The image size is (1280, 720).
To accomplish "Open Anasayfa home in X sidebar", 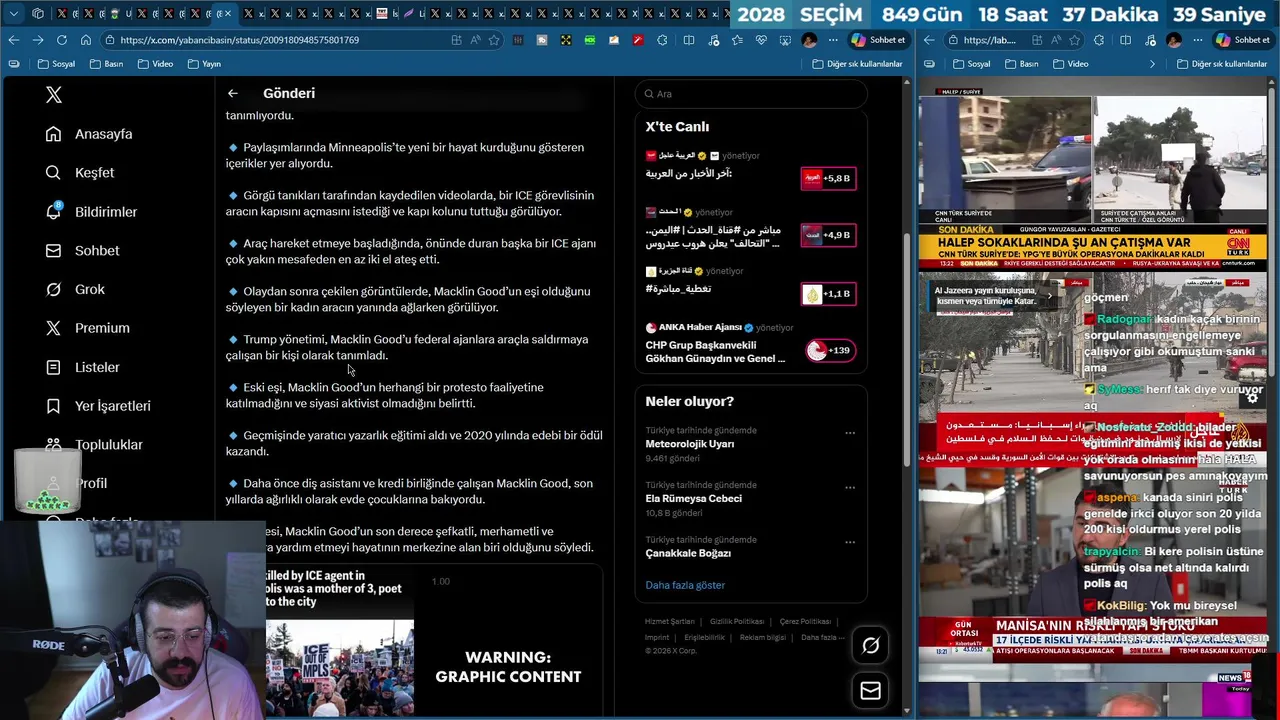I will [x=89, y=134].
